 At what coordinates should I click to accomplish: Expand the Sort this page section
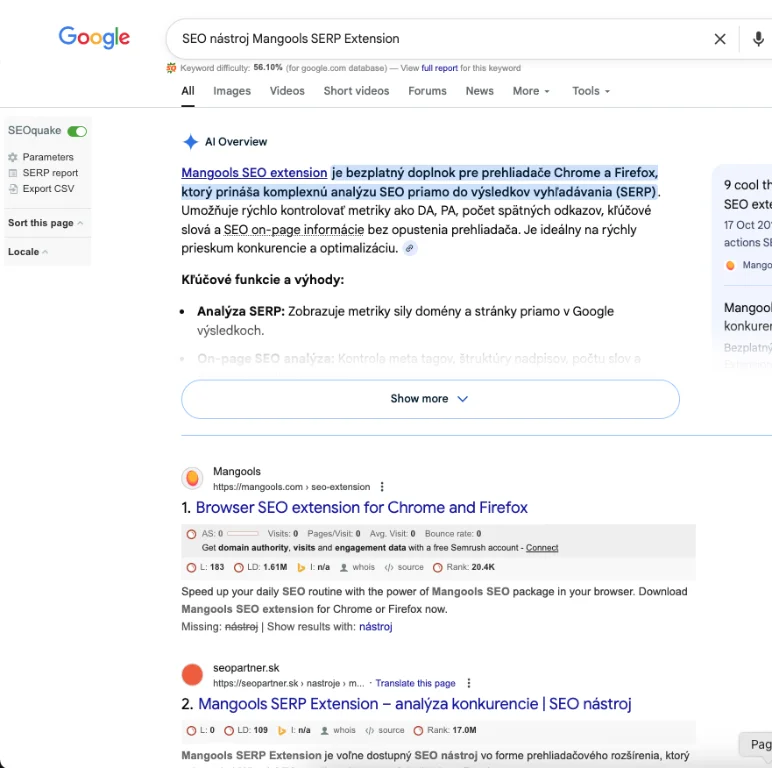pyautogui.click(x=45, y=223)
